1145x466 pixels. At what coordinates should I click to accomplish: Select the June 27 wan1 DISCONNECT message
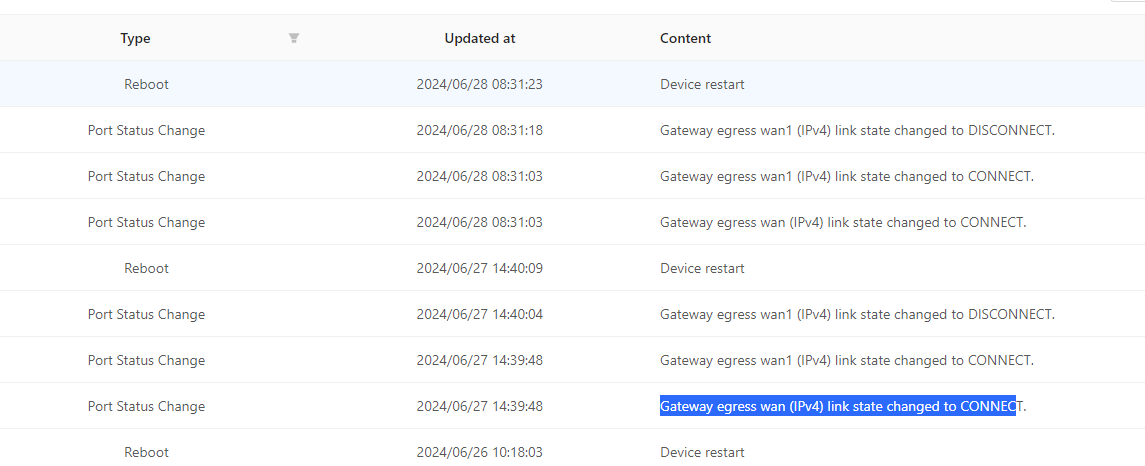pyautogui.click(x=857, y=314)
